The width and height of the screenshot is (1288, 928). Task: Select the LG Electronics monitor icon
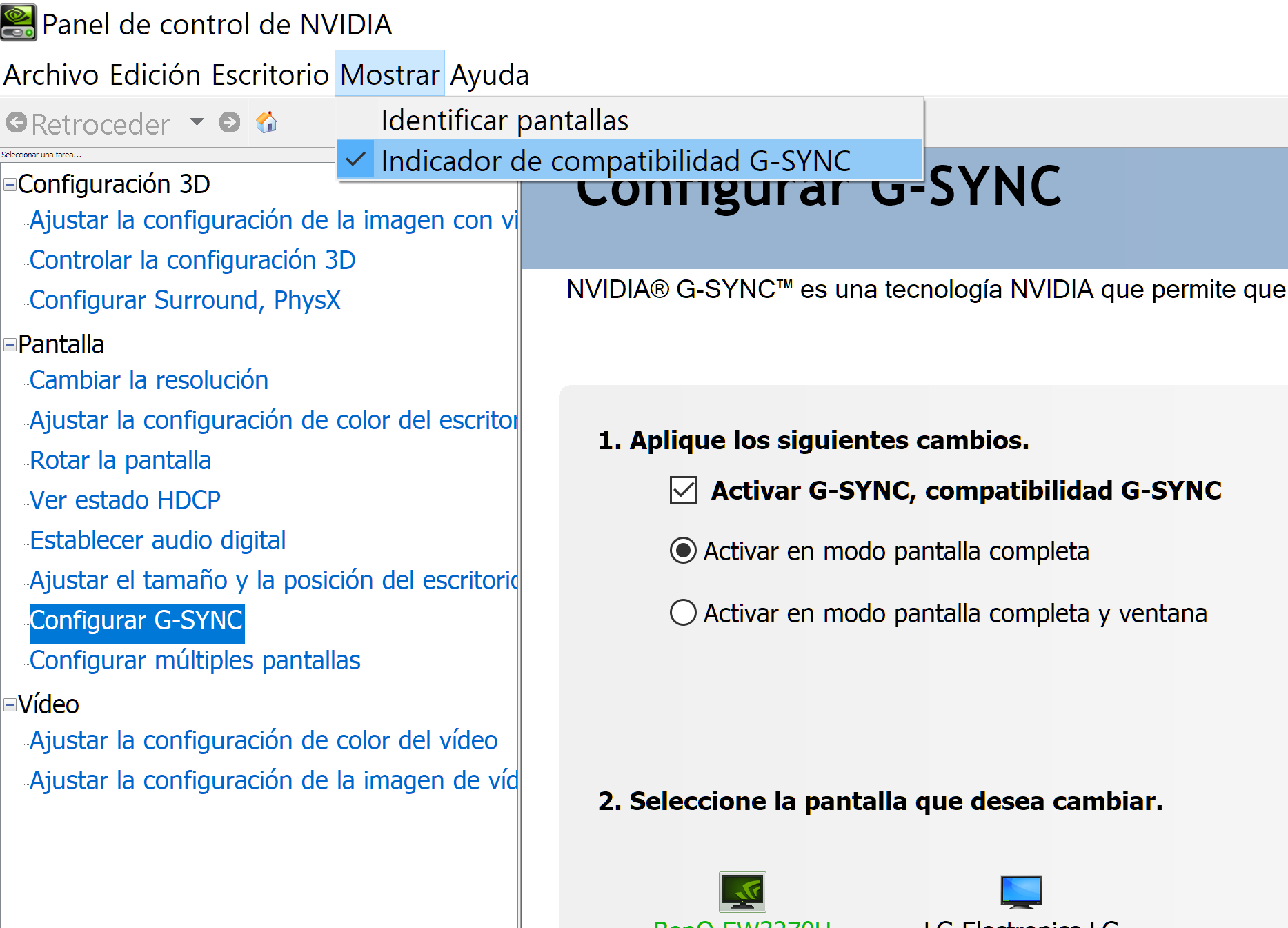tap(1021, 891)
